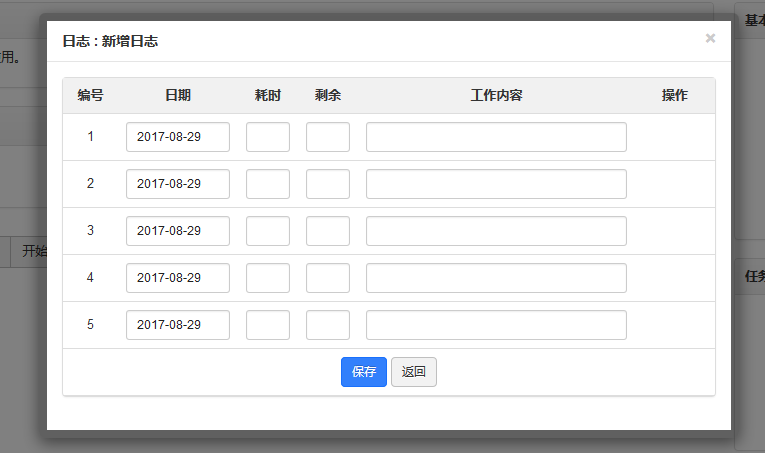The height and width of the screenshot is (453, 765).
Task: Close the 新增日志 dialog with the X
Action: tap(710, 38)
